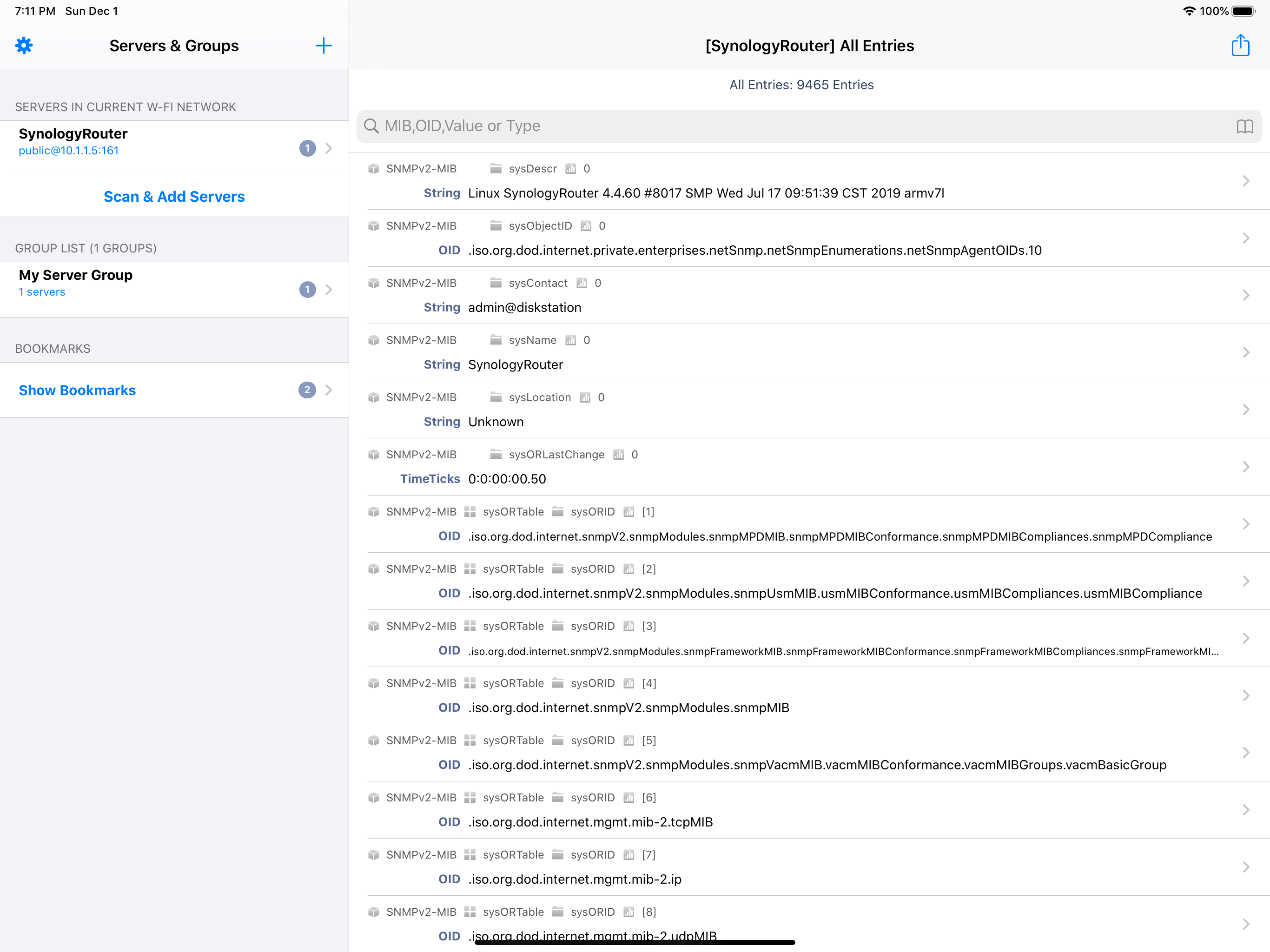
Task: Tap public@10.1.1.5:161 server address
Action: coord(69,151)
